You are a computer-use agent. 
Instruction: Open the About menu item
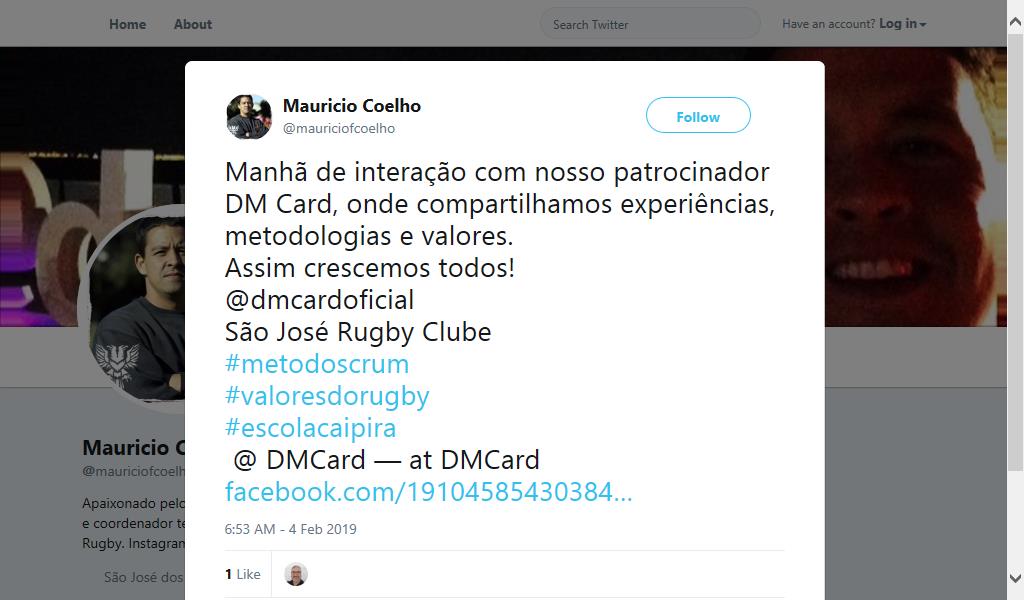[x=193, y=24]
